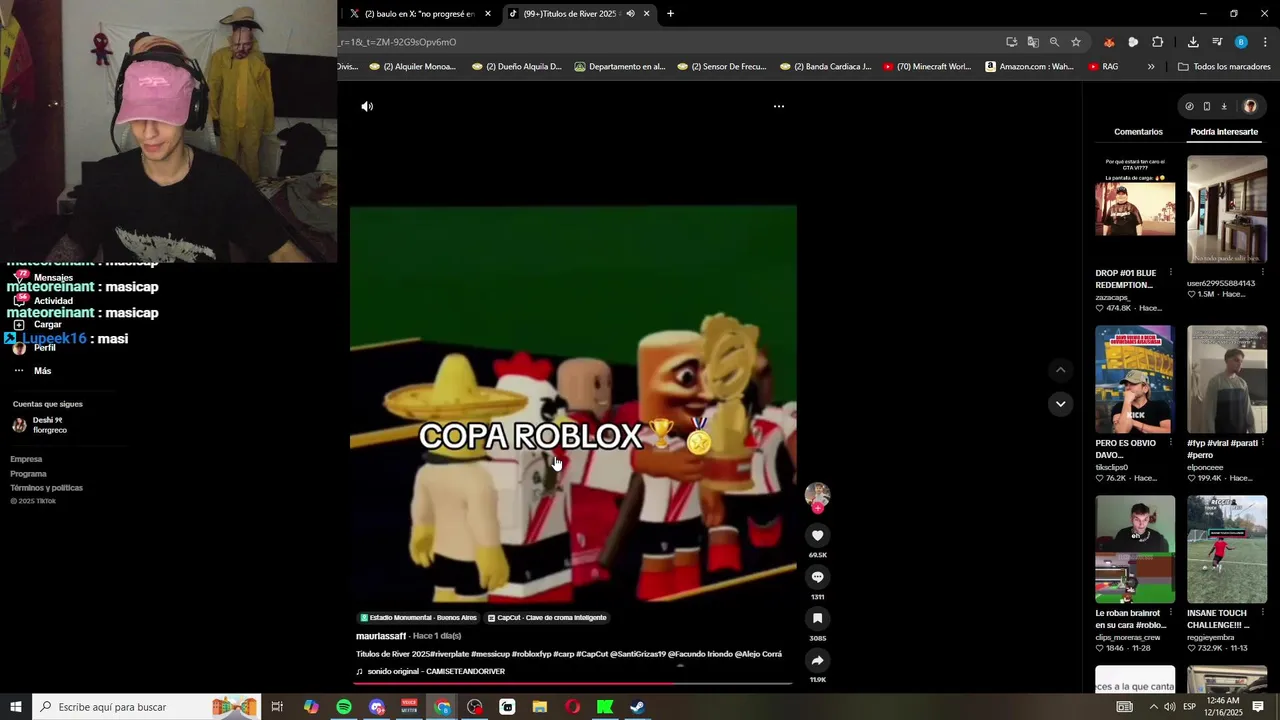Screen dimensions: 1280x720
Task: Expand the bookmarks bar overflow chevron
Action: click(1151, 67)
